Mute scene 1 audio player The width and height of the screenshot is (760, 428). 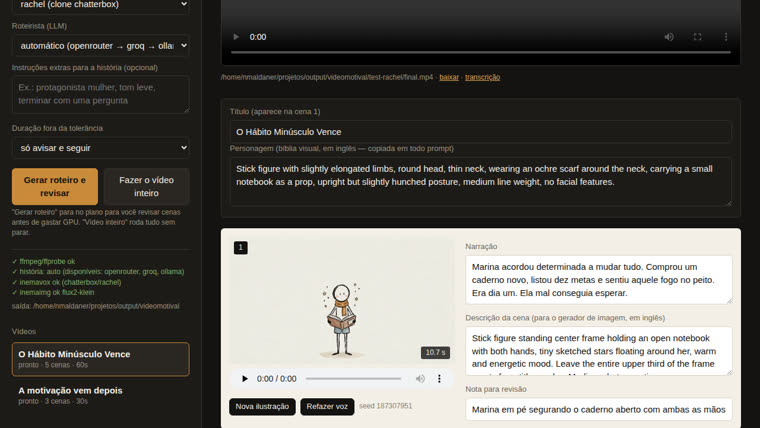420,379
